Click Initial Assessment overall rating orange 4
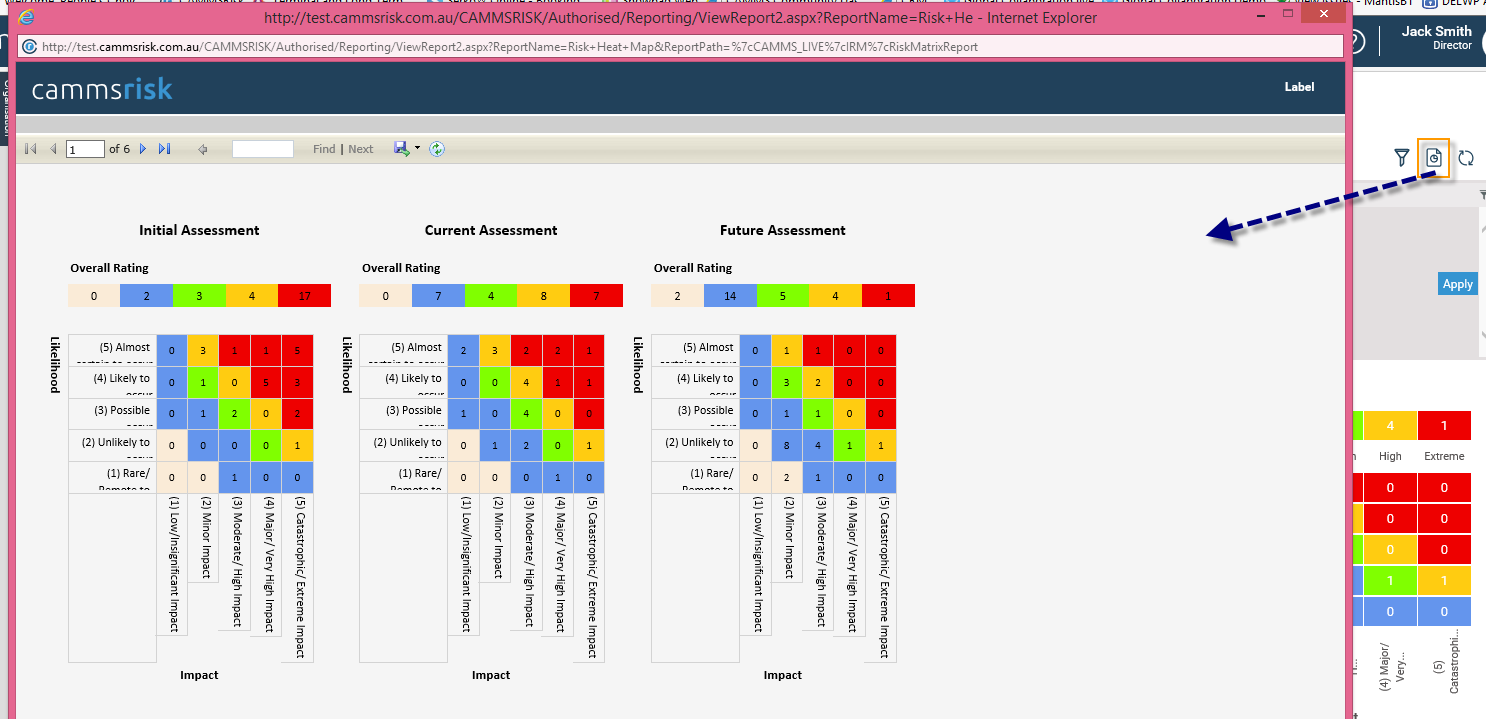 coord(252,295)
